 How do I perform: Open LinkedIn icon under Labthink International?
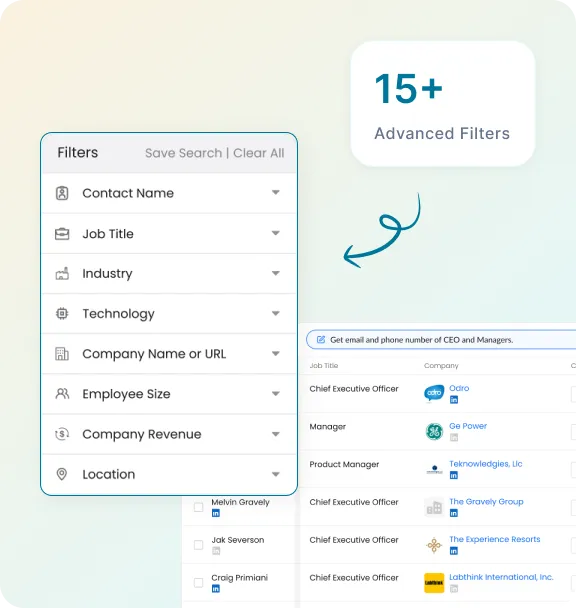[453, 589]
